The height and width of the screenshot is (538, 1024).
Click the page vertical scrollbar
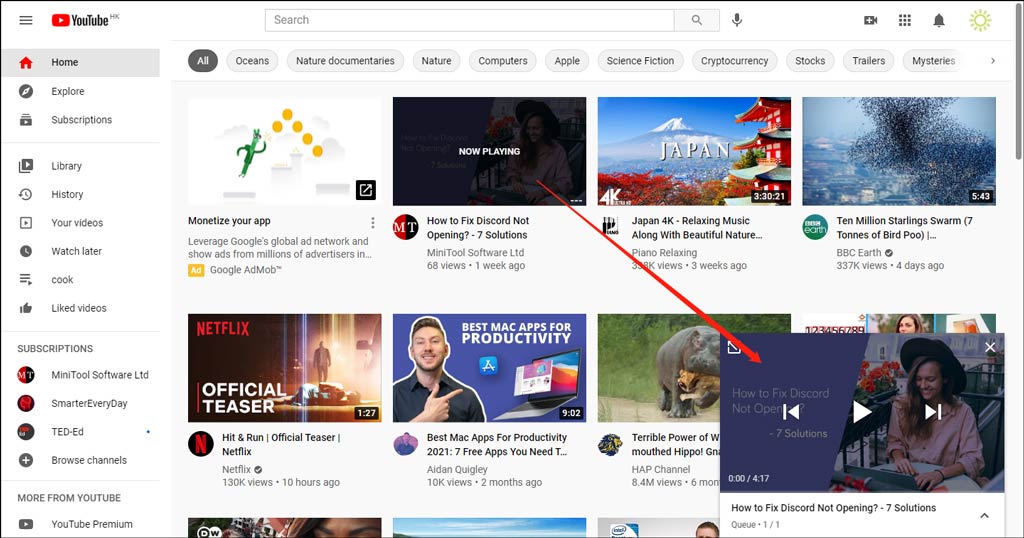pyautogui.click(x=1019, y=84)
